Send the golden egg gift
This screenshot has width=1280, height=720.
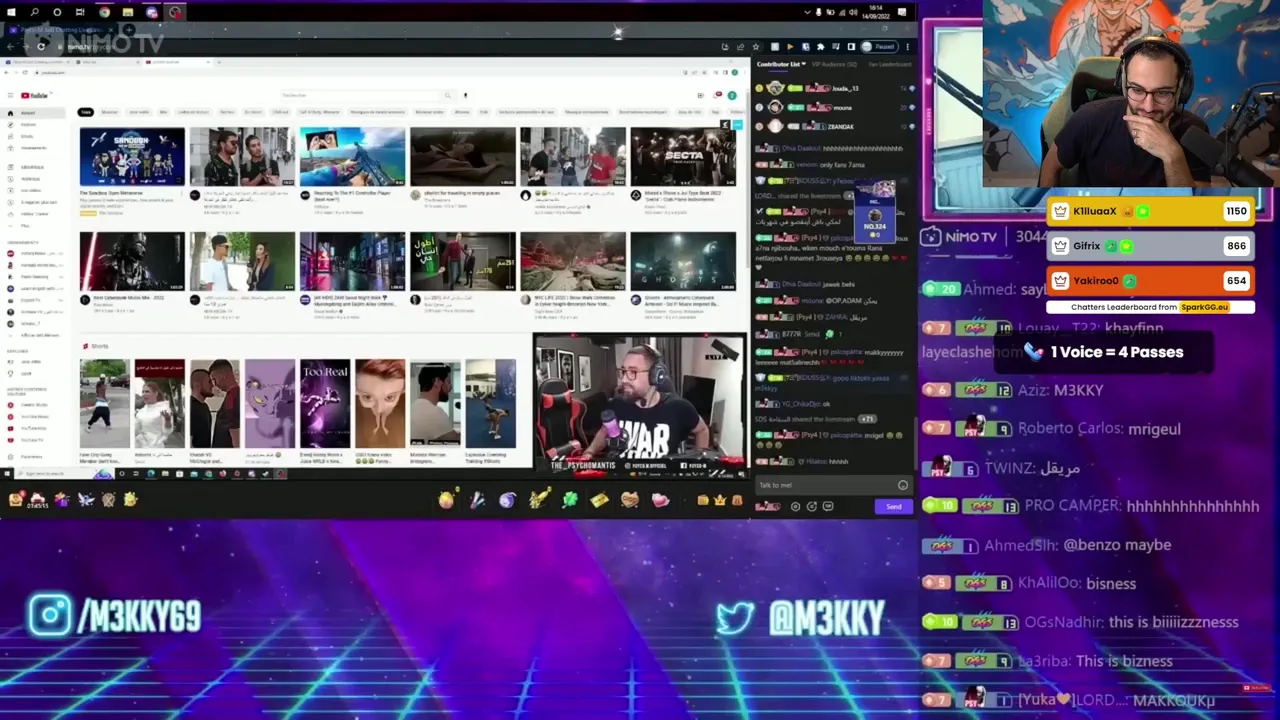pyautogui.click(x=446, y=500)
